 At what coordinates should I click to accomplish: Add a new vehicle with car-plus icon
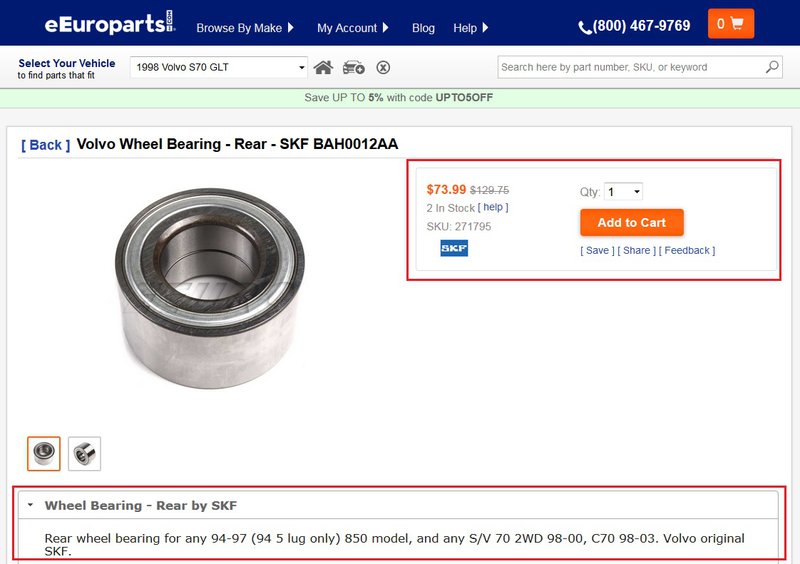tap(354, 67)
